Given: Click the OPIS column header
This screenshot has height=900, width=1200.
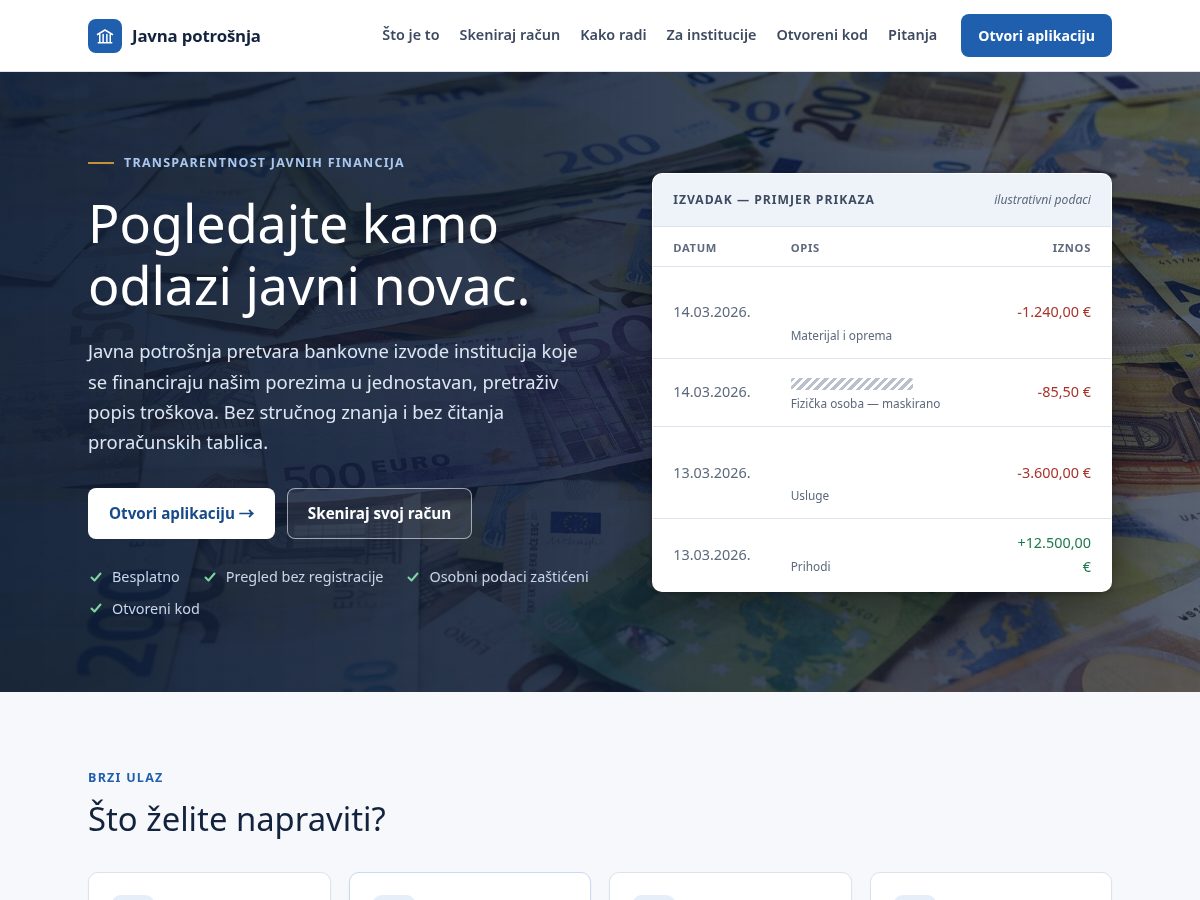Looking at the screenshot, I should (805, 248).
